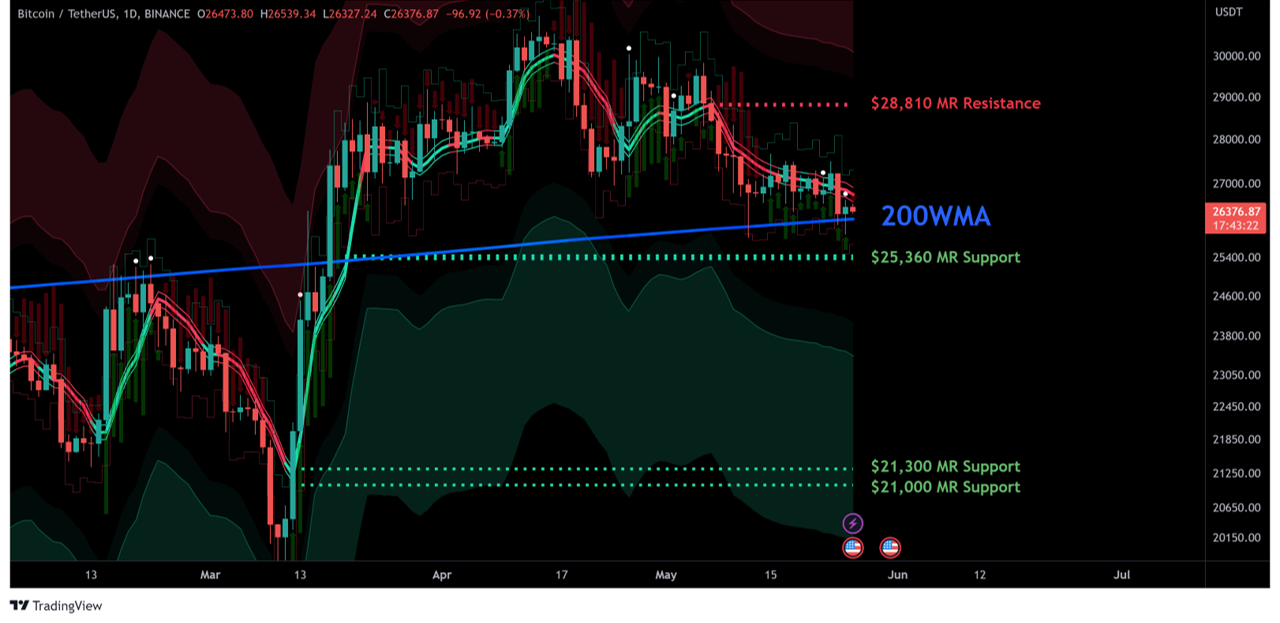Click the 17:43:22 candle countdown timer

[1237, 226]
